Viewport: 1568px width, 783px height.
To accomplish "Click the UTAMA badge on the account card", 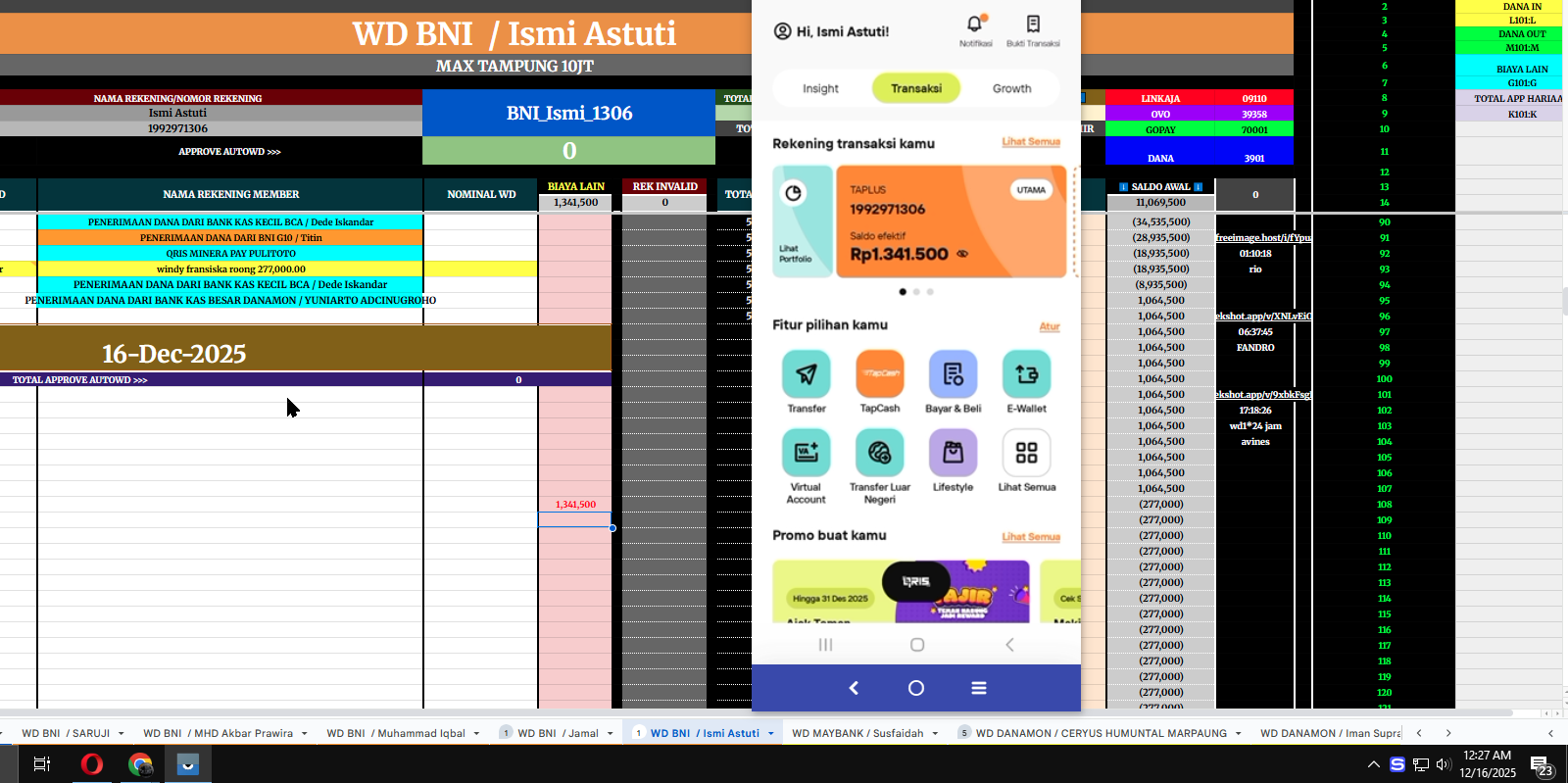I will click(x=1031, y=190).
